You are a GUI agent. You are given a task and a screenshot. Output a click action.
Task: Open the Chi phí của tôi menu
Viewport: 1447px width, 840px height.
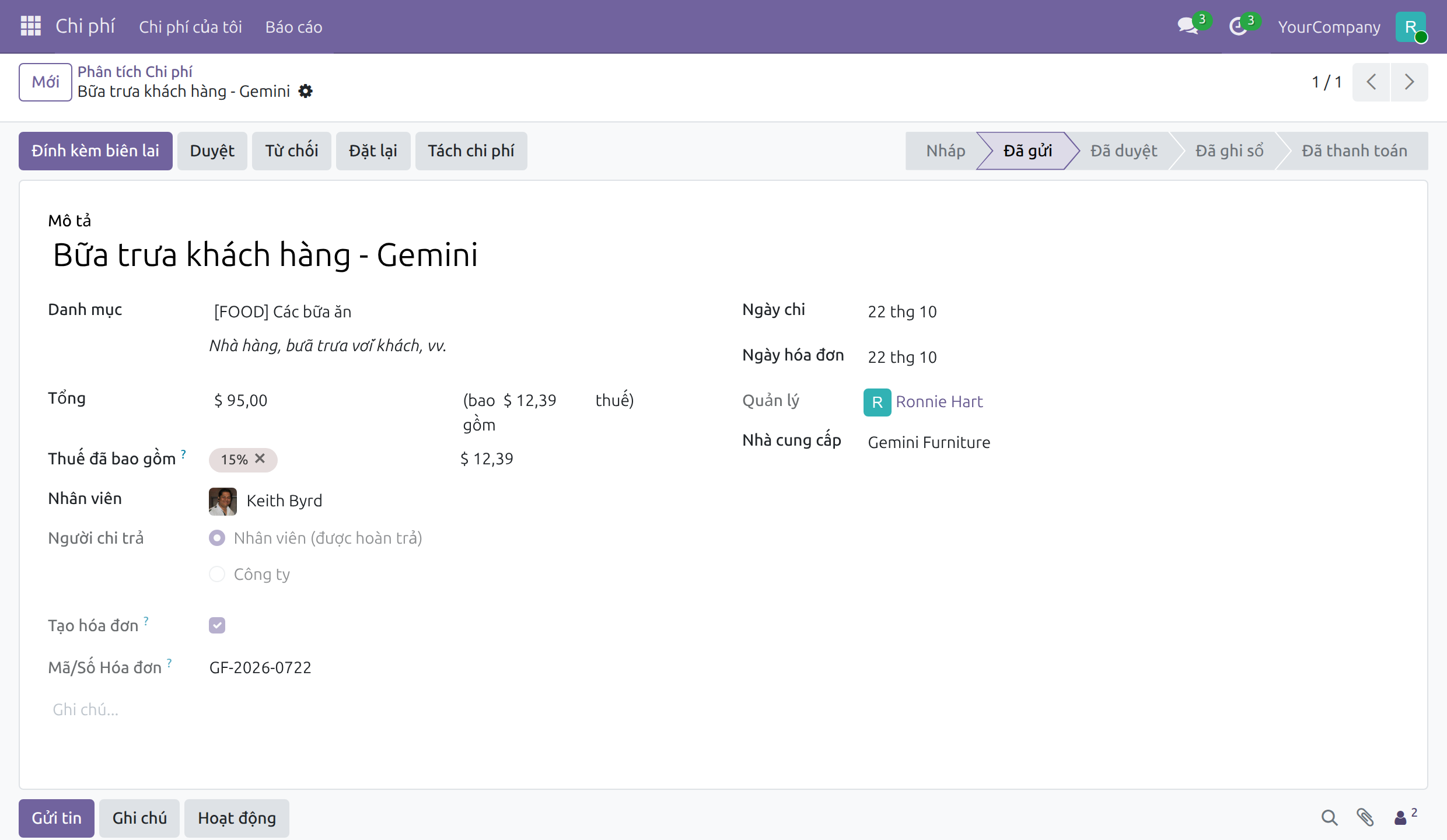coord(190,27)
